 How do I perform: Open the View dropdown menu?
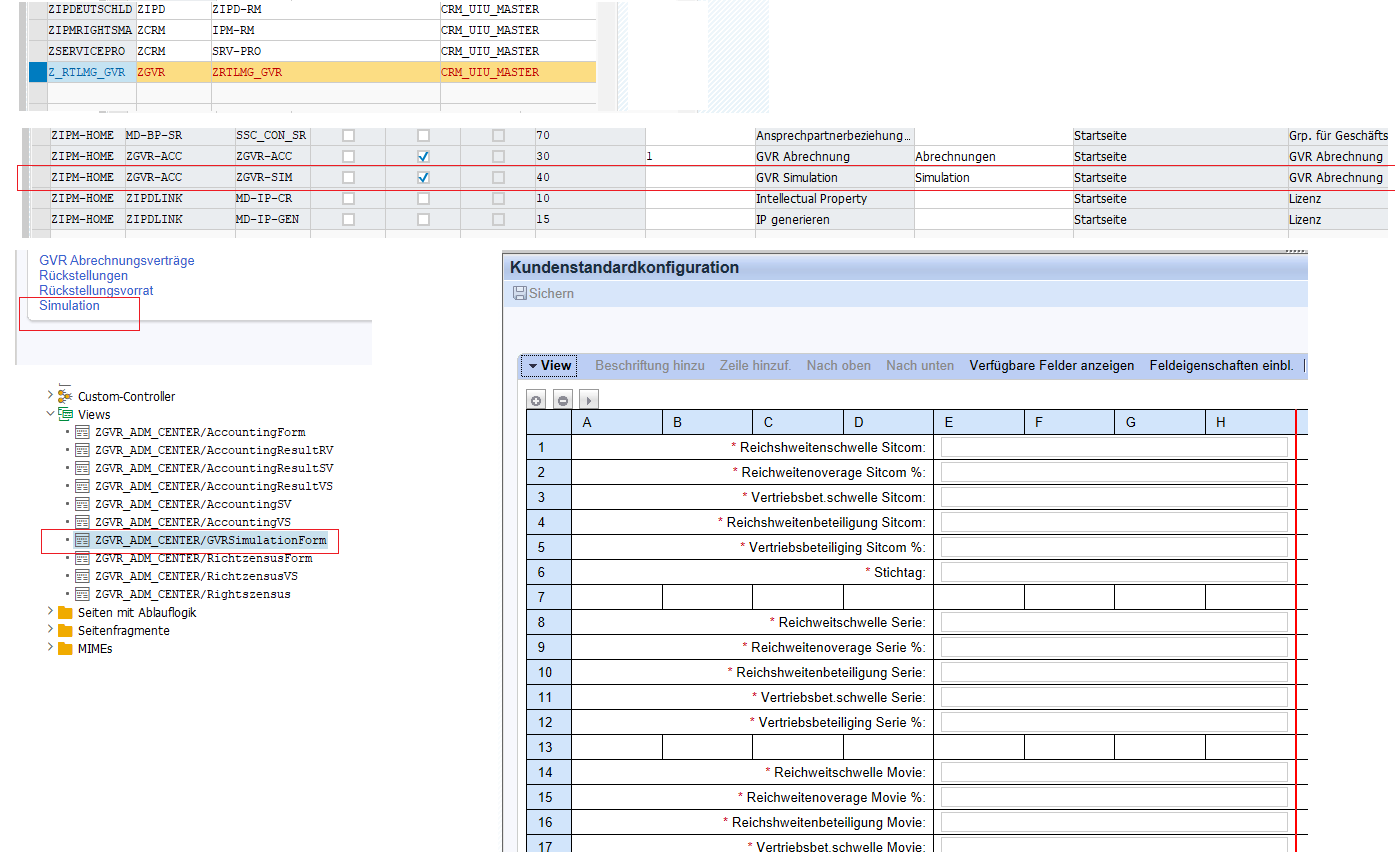(548, 366)
